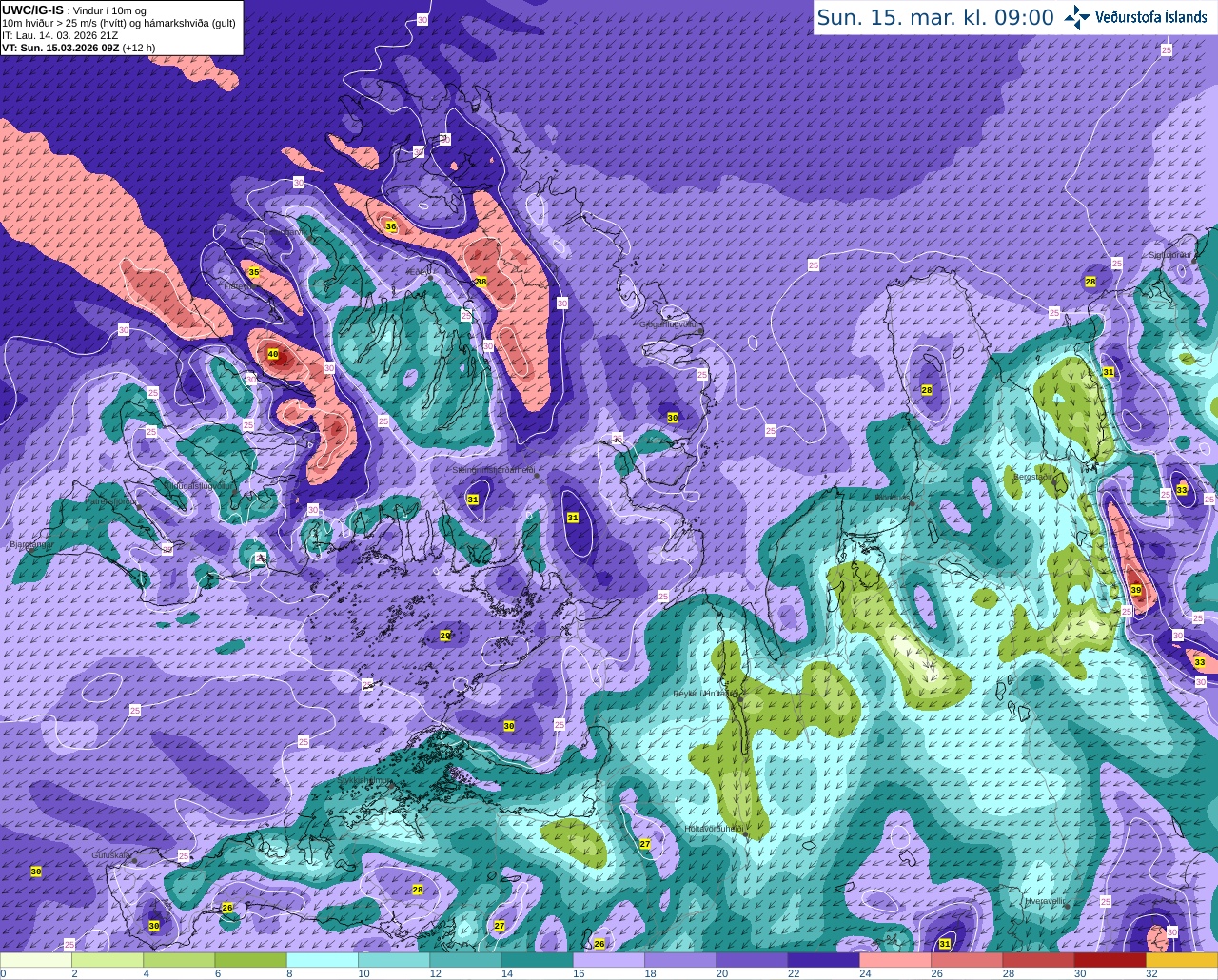Click the Flateyri station label
Image resolution: width=1218 pixels, height=980 pixels.
pyautogui.click(x=236, y=285)
